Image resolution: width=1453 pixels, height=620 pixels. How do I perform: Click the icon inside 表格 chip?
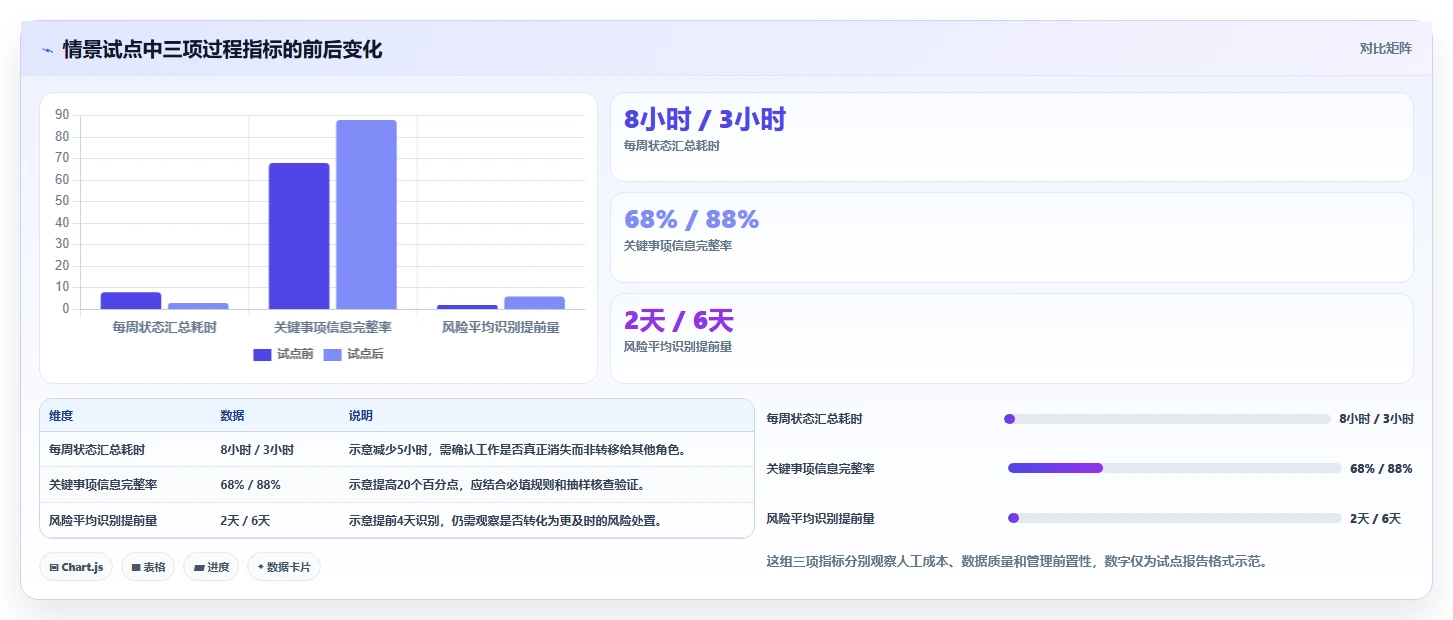pyautogui.click(x=136, y=567)
